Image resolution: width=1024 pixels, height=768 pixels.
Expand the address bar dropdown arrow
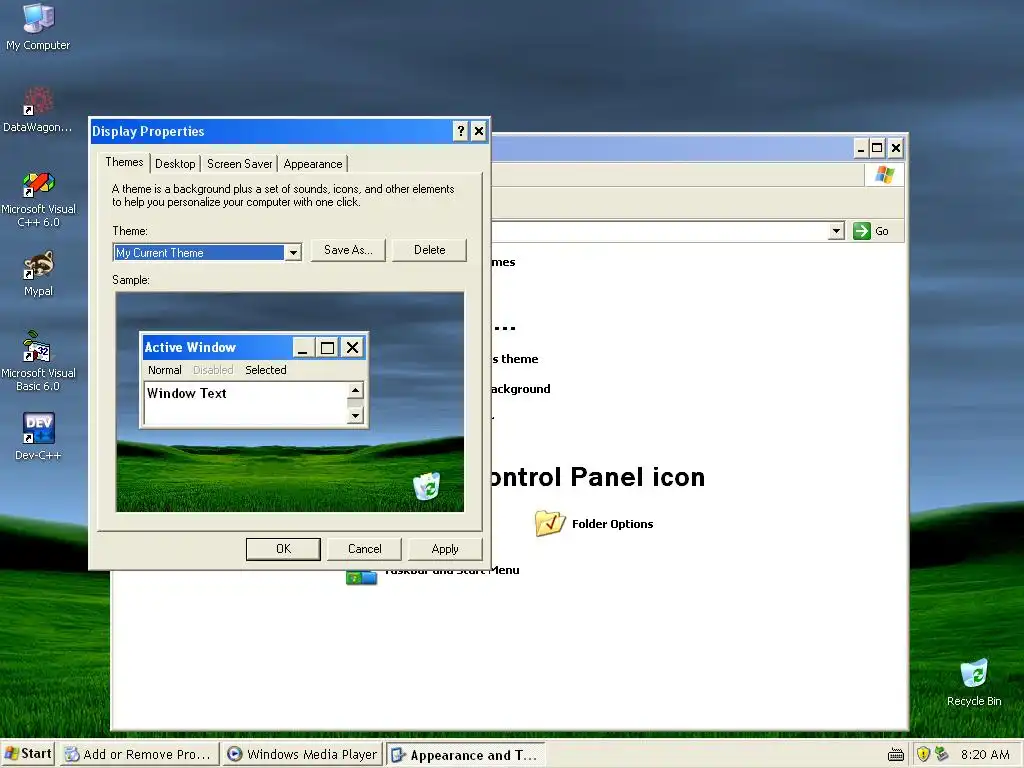pyautogui.click(x=837, y=231)
